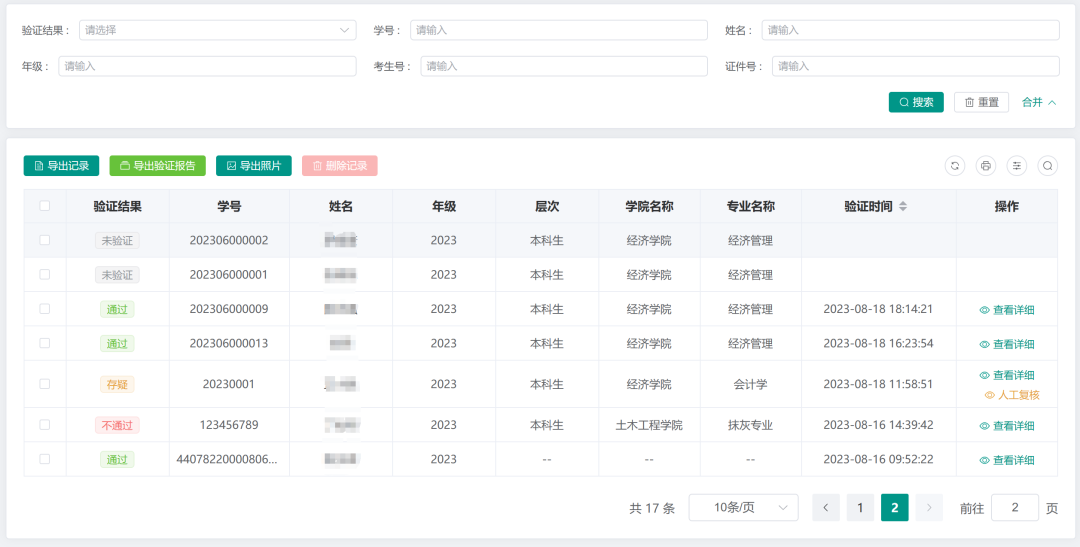Image resolution: width=1080 pixels, height=547 pixels.
Task: Open the 10条/页 page size dropdown
Action: 743,508
